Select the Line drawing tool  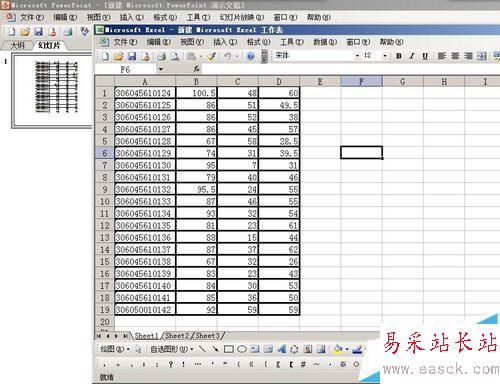(x=202, y=349)
